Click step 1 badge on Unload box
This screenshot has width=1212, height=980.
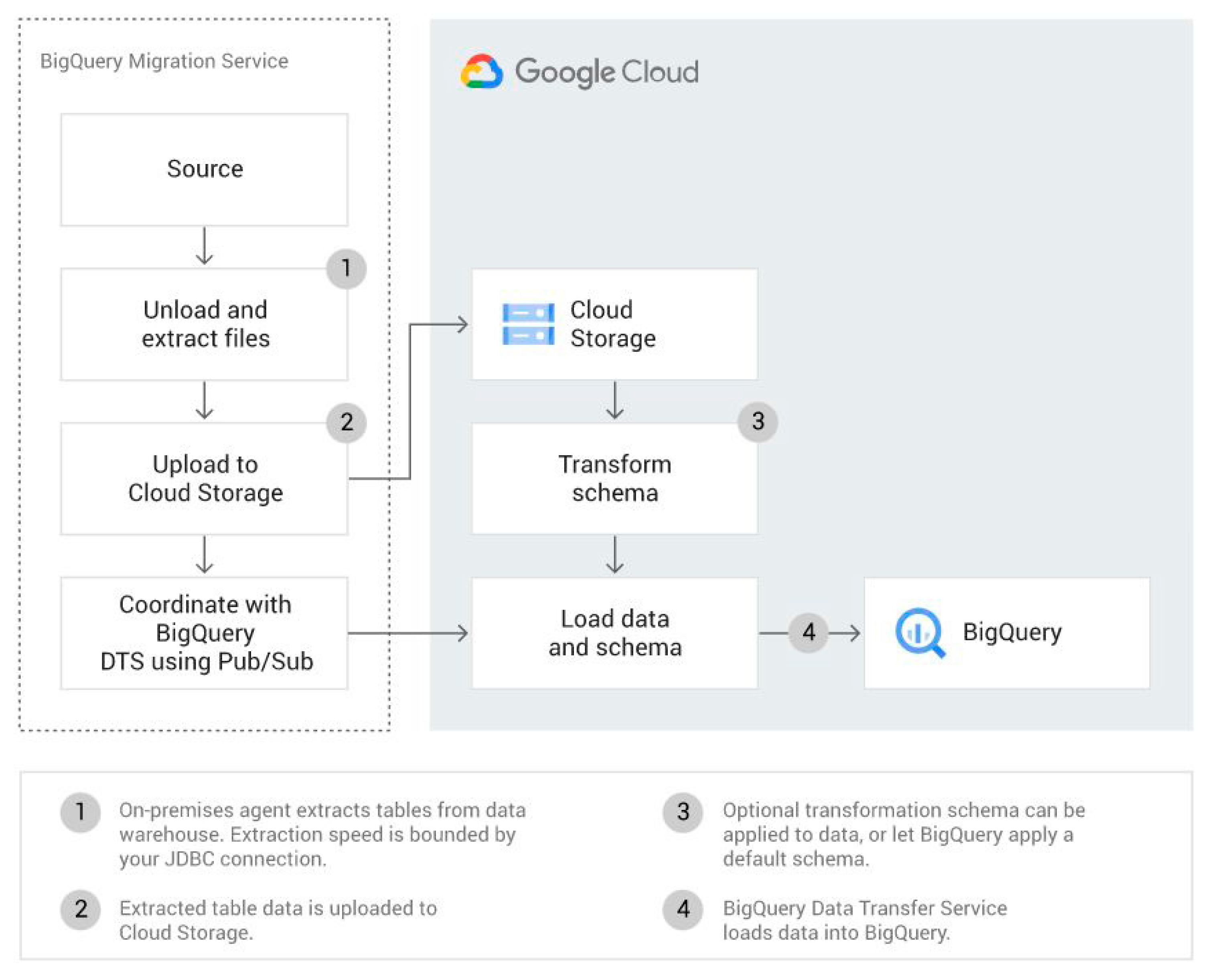click(346, 269)
